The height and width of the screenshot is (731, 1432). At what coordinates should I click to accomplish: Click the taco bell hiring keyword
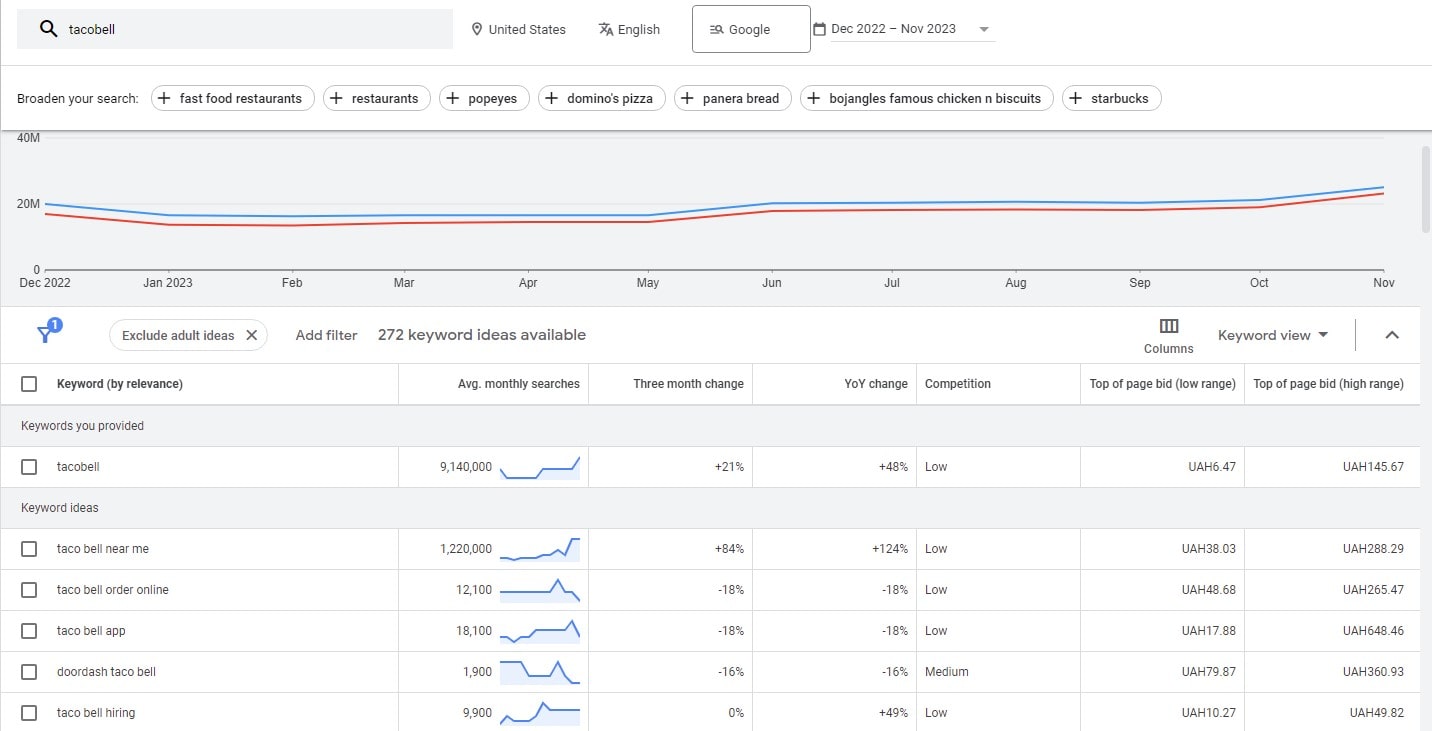[x=96, y=713]
